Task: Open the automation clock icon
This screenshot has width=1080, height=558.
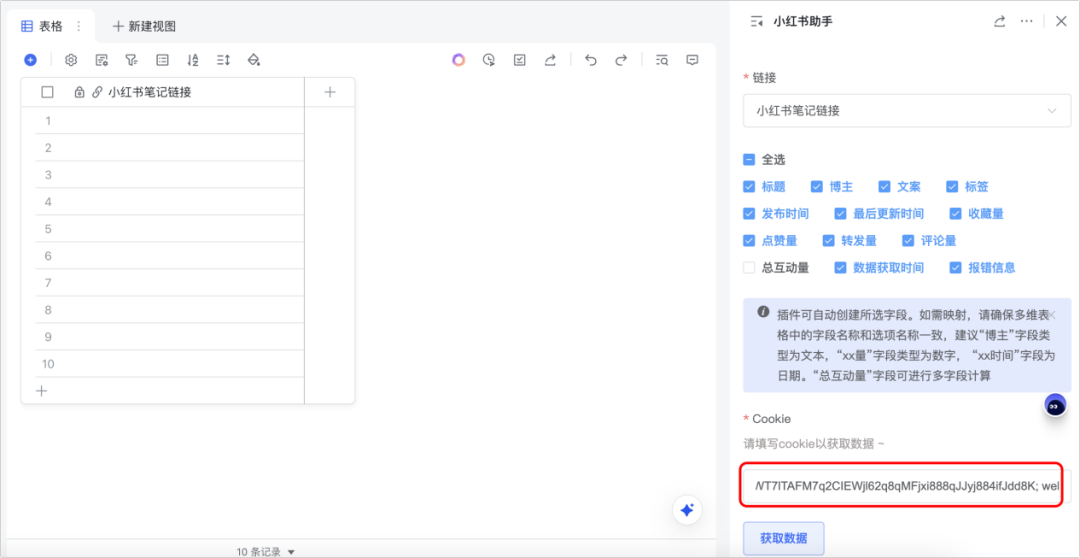Action: (489, 60)
